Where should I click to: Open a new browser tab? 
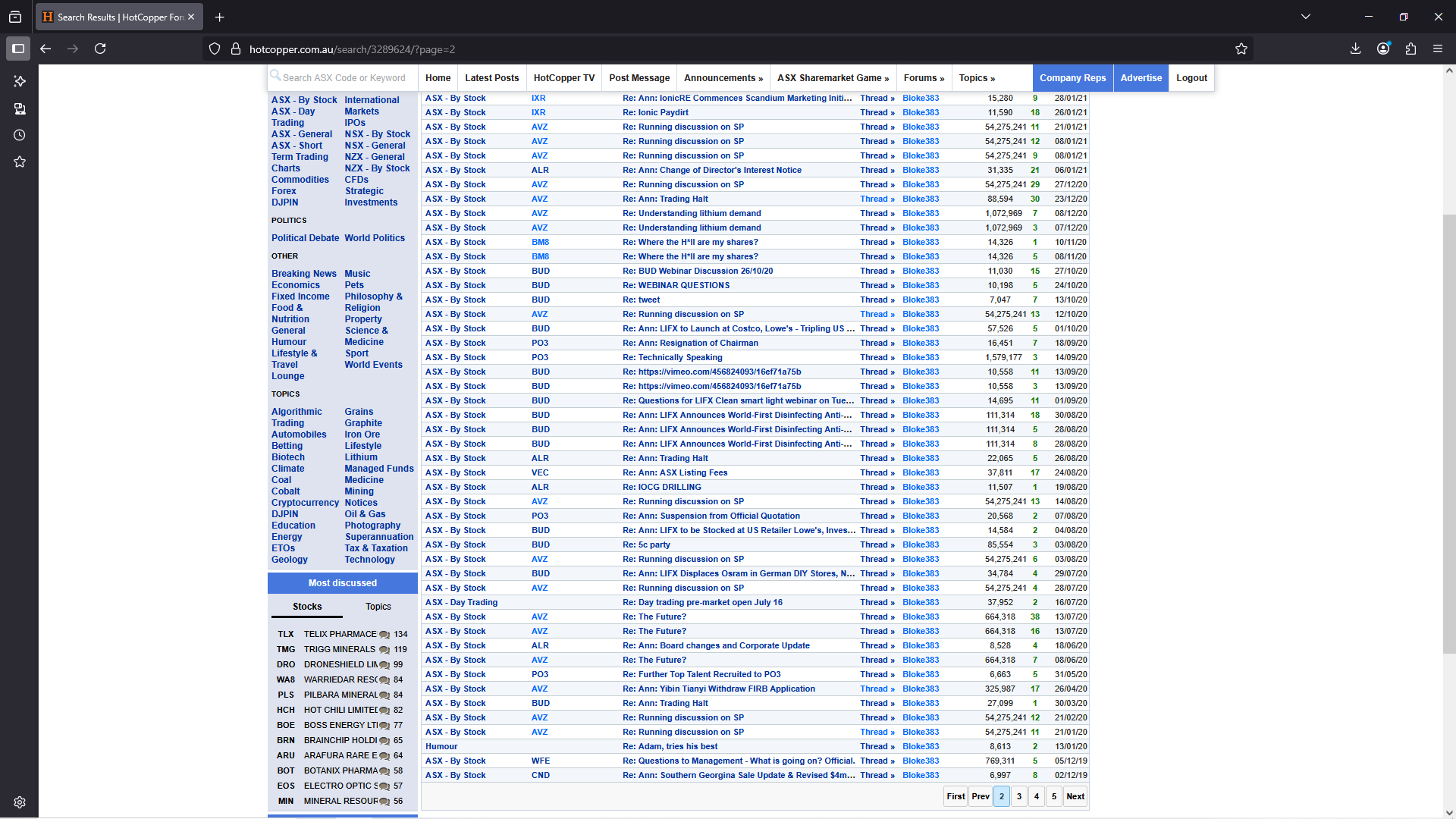point(219,17)
